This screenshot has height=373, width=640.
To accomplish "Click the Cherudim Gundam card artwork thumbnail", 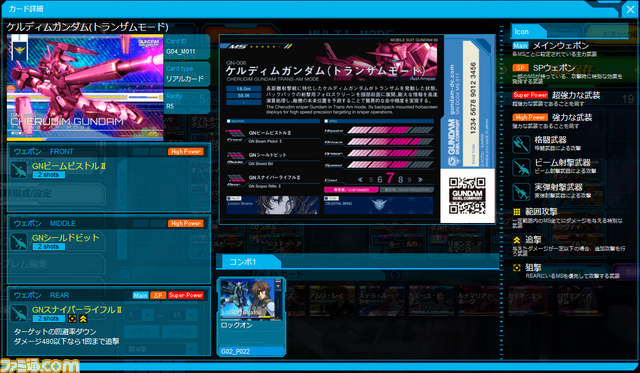I will (x=85, y=87).
